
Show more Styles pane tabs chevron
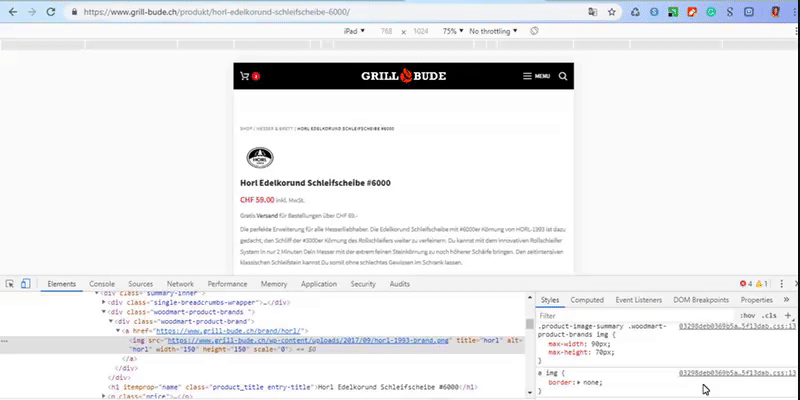click(x=786, y=299)
